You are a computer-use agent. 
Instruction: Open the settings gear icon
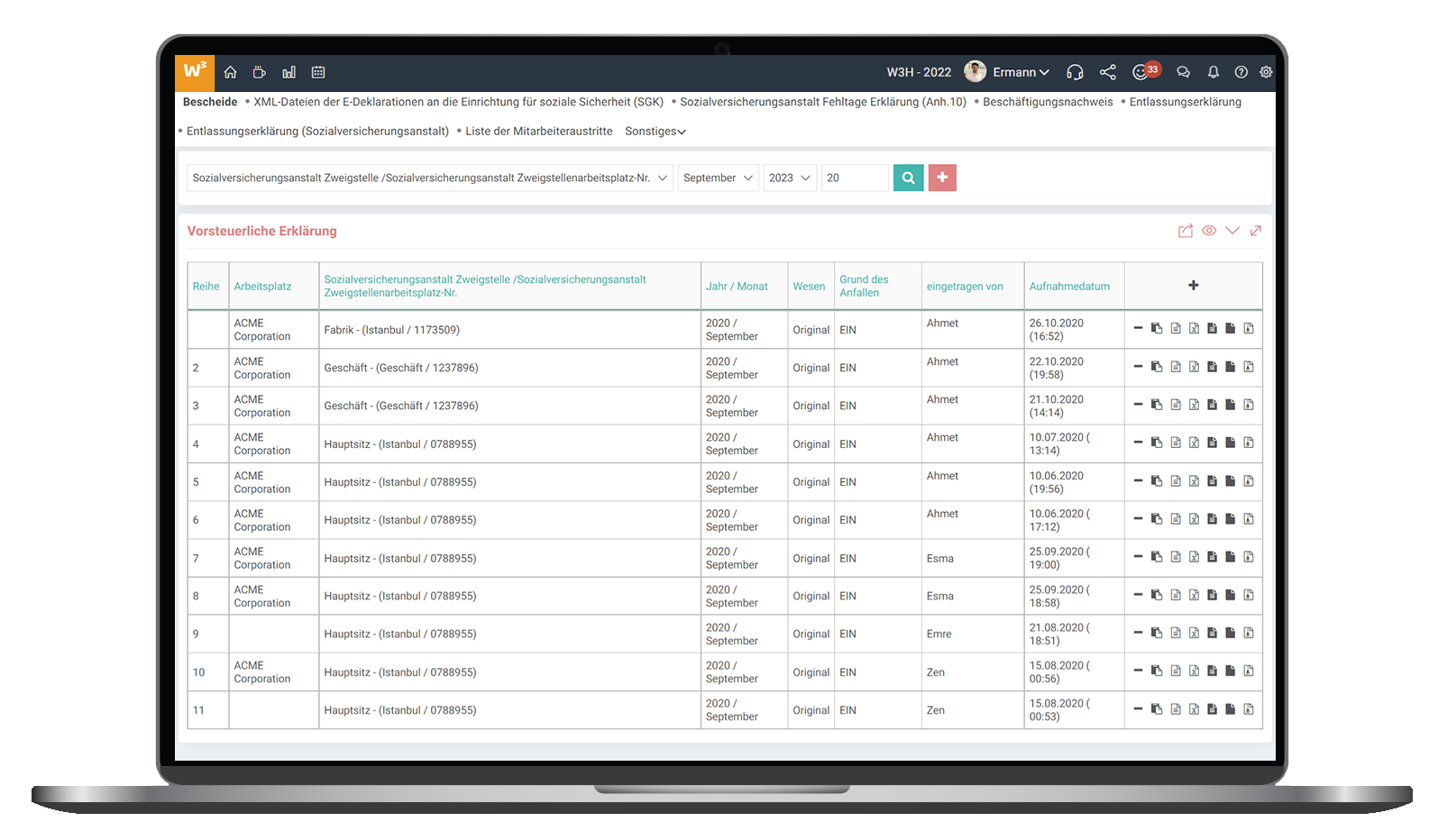(x=1266, y=72)
